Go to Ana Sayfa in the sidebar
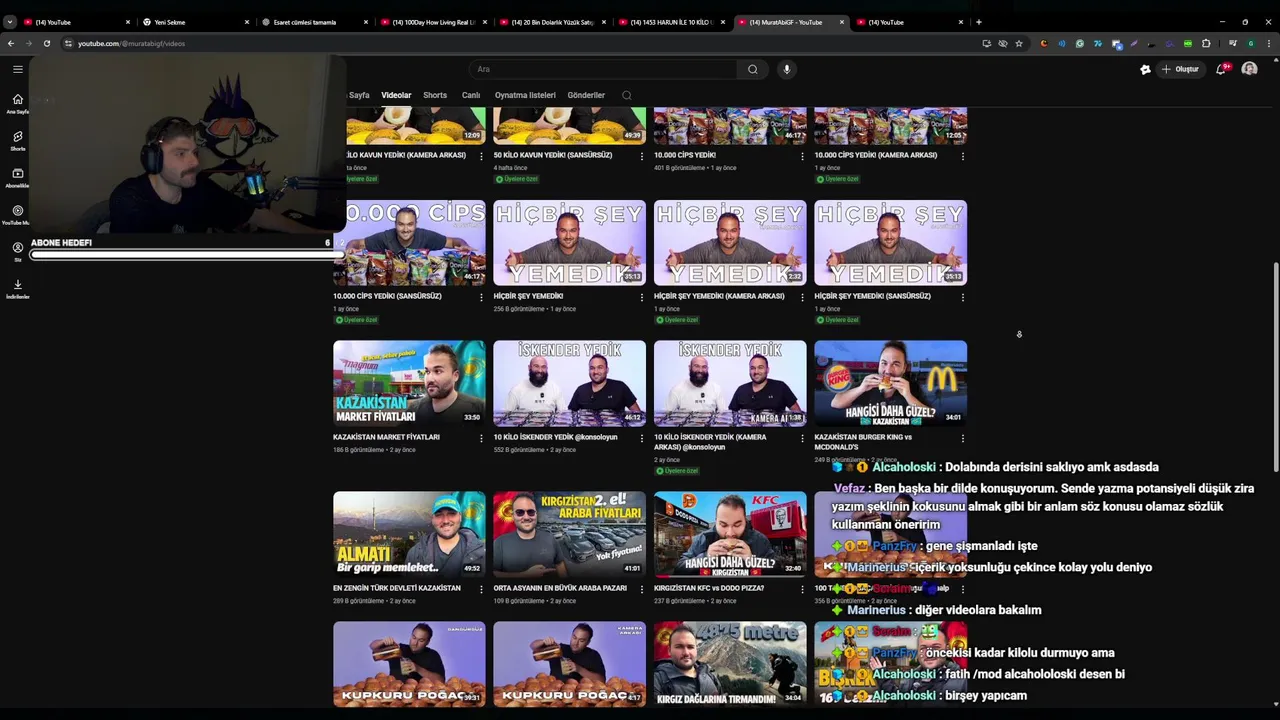 click(x=17, y=104)
